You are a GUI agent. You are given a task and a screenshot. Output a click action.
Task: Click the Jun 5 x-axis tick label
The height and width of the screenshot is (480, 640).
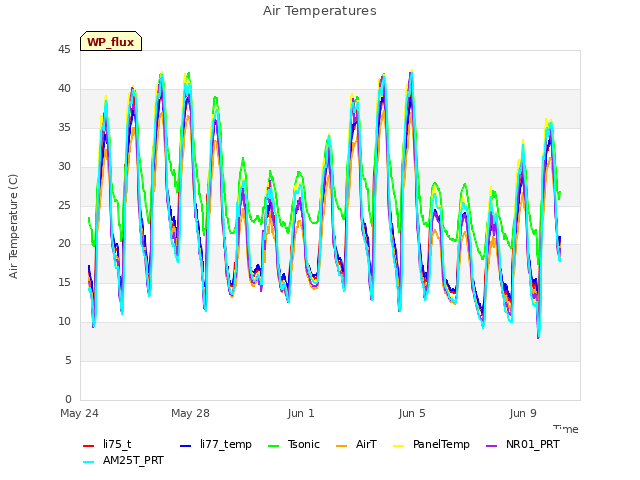point(412,413)
